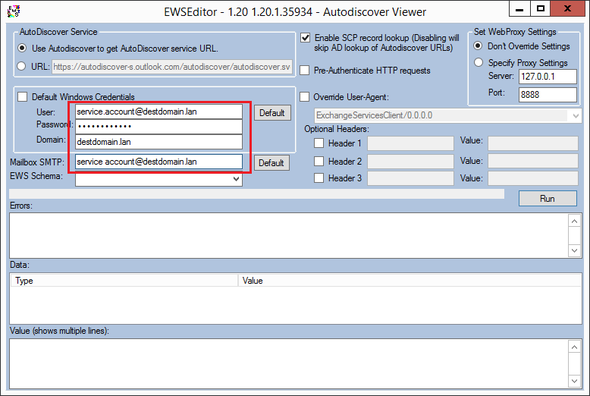Click inside the Errors text box

tap(289, 236)
